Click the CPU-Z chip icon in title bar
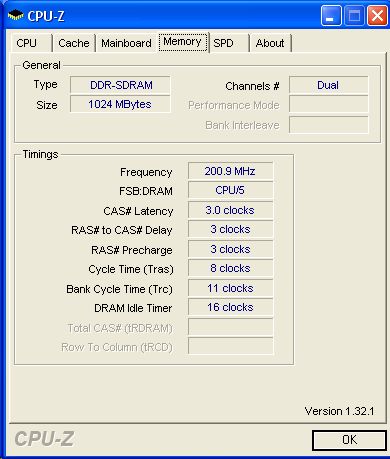Screen dimensions: 390x459 (16, 15)
